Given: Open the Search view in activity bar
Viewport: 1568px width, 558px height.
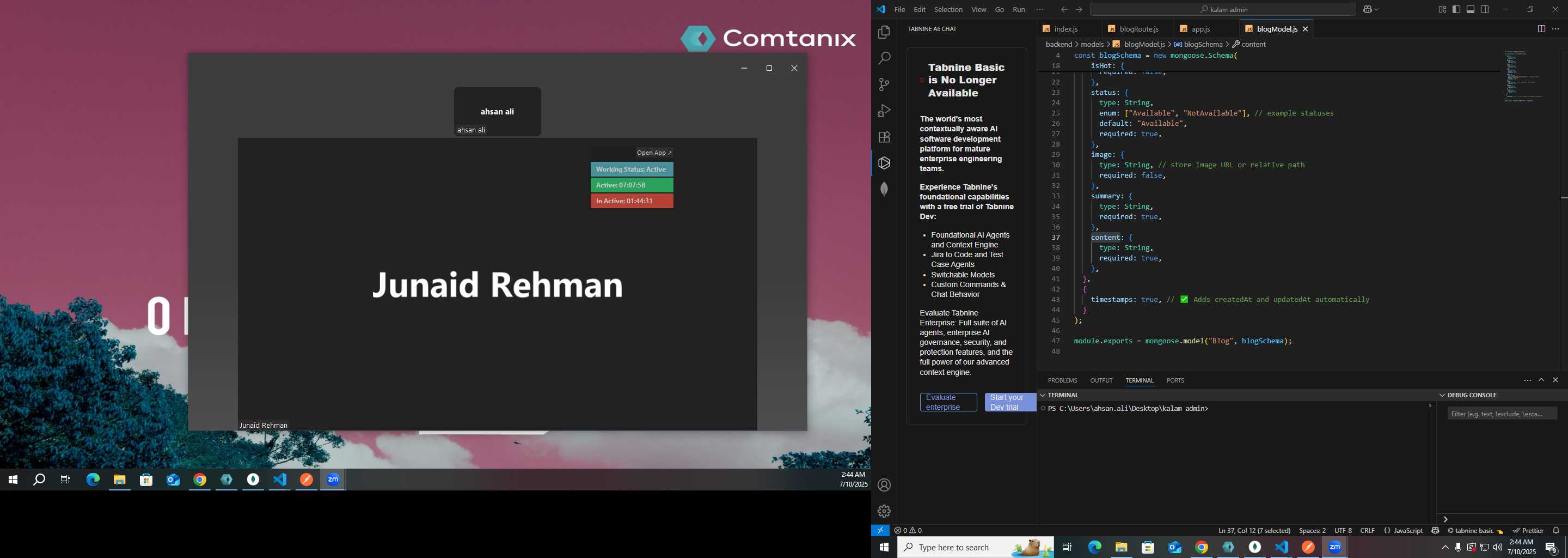Looking at the screenshot, I should pyautogui.click(x=884, y=58).
